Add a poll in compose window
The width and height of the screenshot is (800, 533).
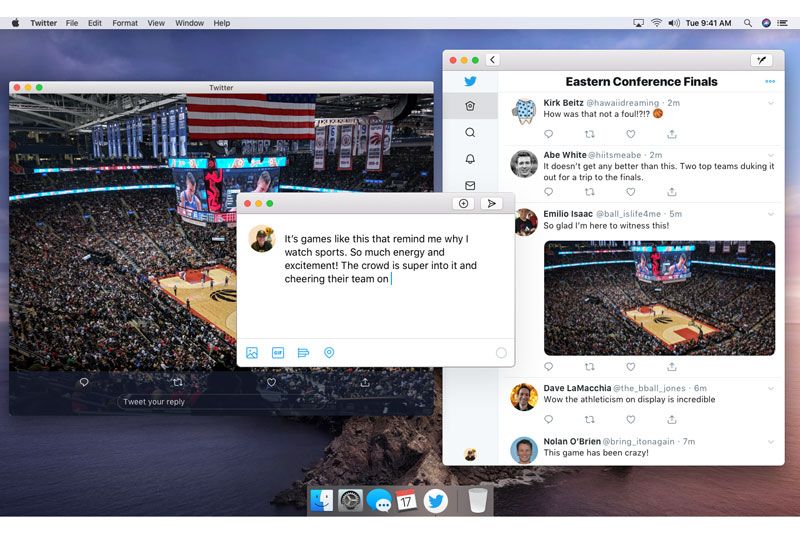coord(303,352)
